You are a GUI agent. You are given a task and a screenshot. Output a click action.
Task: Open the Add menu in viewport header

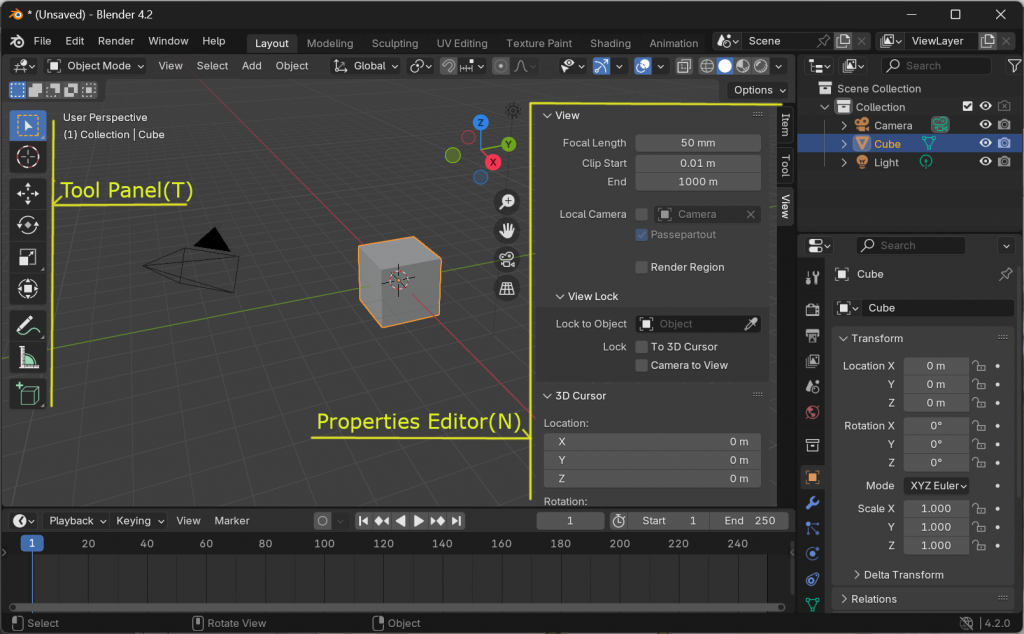click(251, 66)
